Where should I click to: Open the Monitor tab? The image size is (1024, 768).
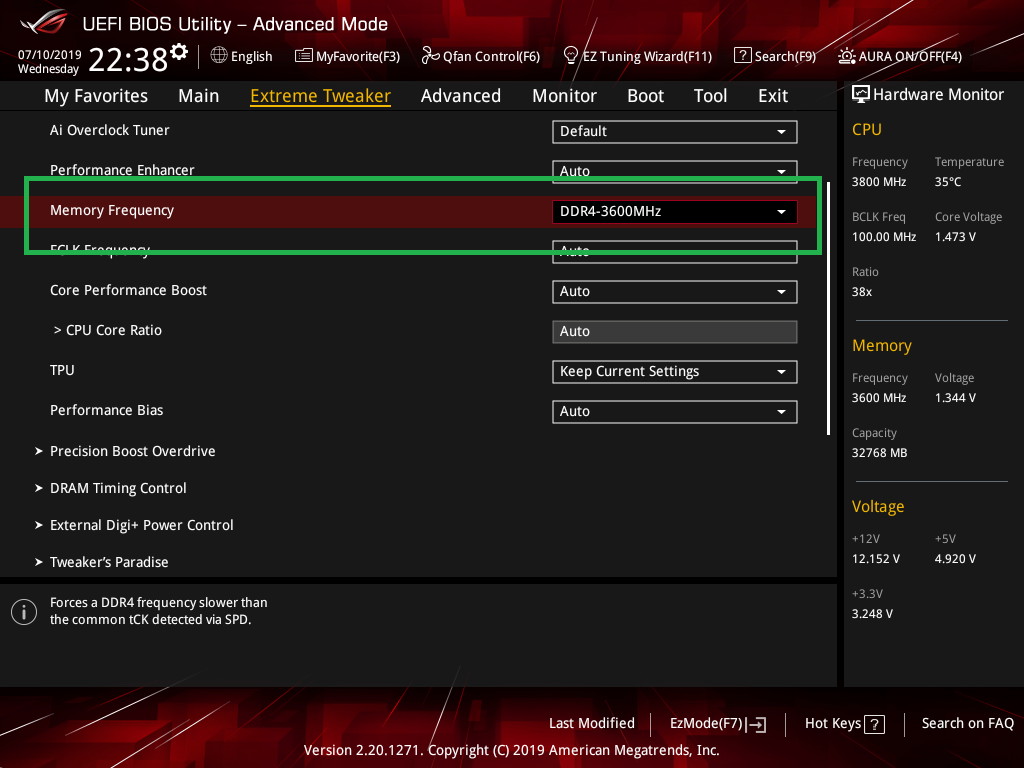pyautogui.click(x=564, y=96)
